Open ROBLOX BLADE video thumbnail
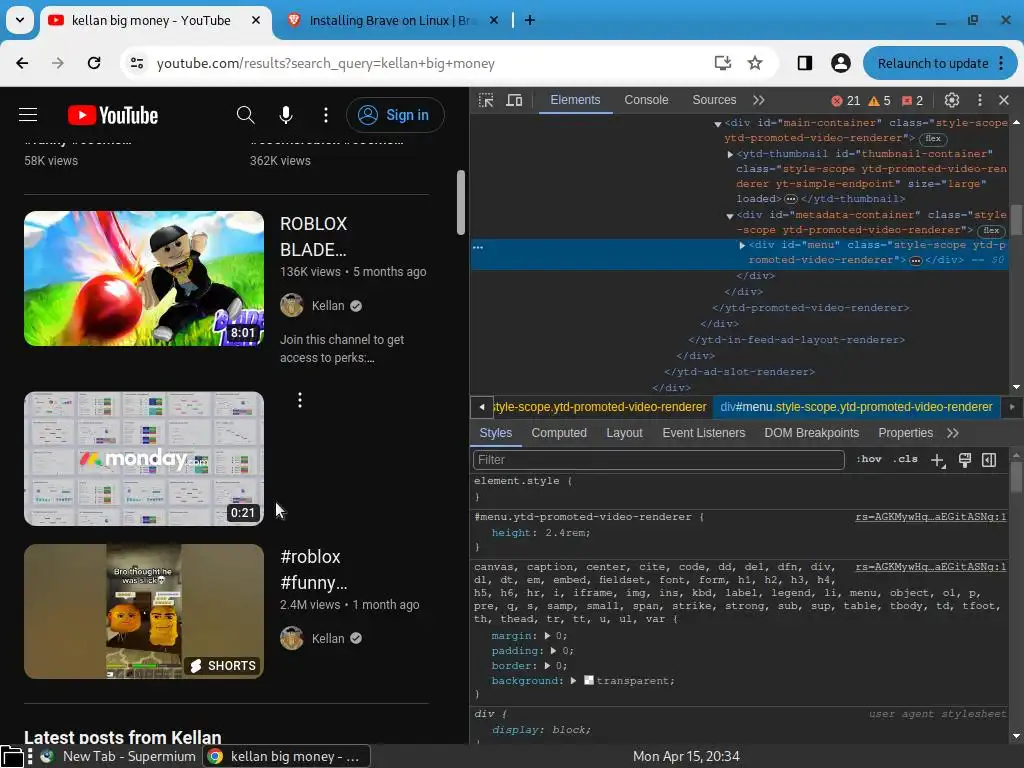The height and width of the screenshot is (768, 1024). coord(144,278)
